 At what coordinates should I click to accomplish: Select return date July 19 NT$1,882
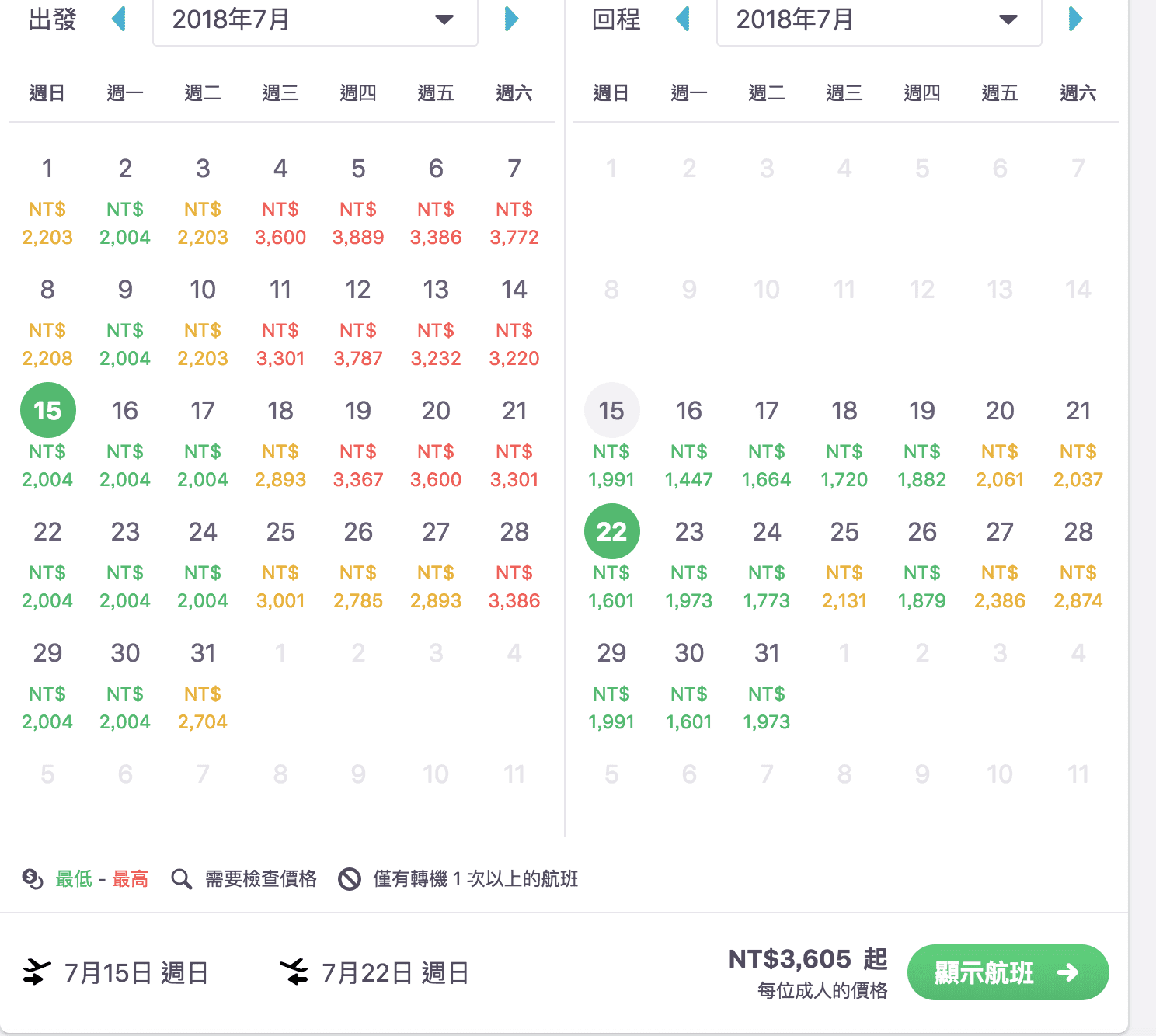(922, 444)
